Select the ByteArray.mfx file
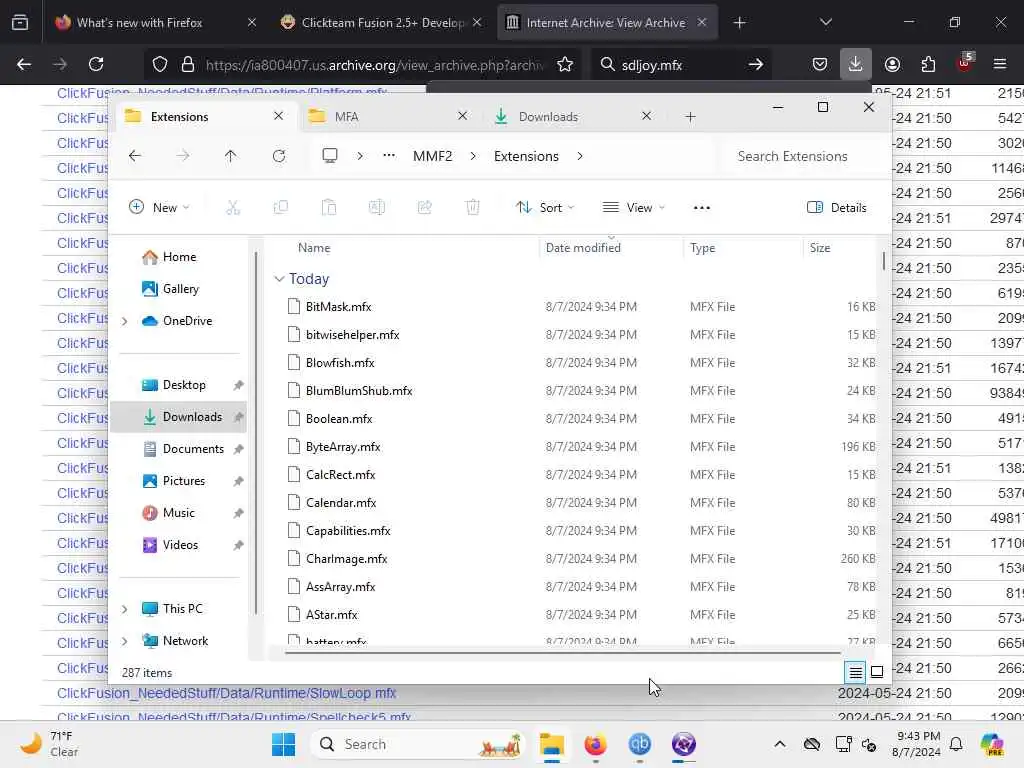 tap(343, 447)
